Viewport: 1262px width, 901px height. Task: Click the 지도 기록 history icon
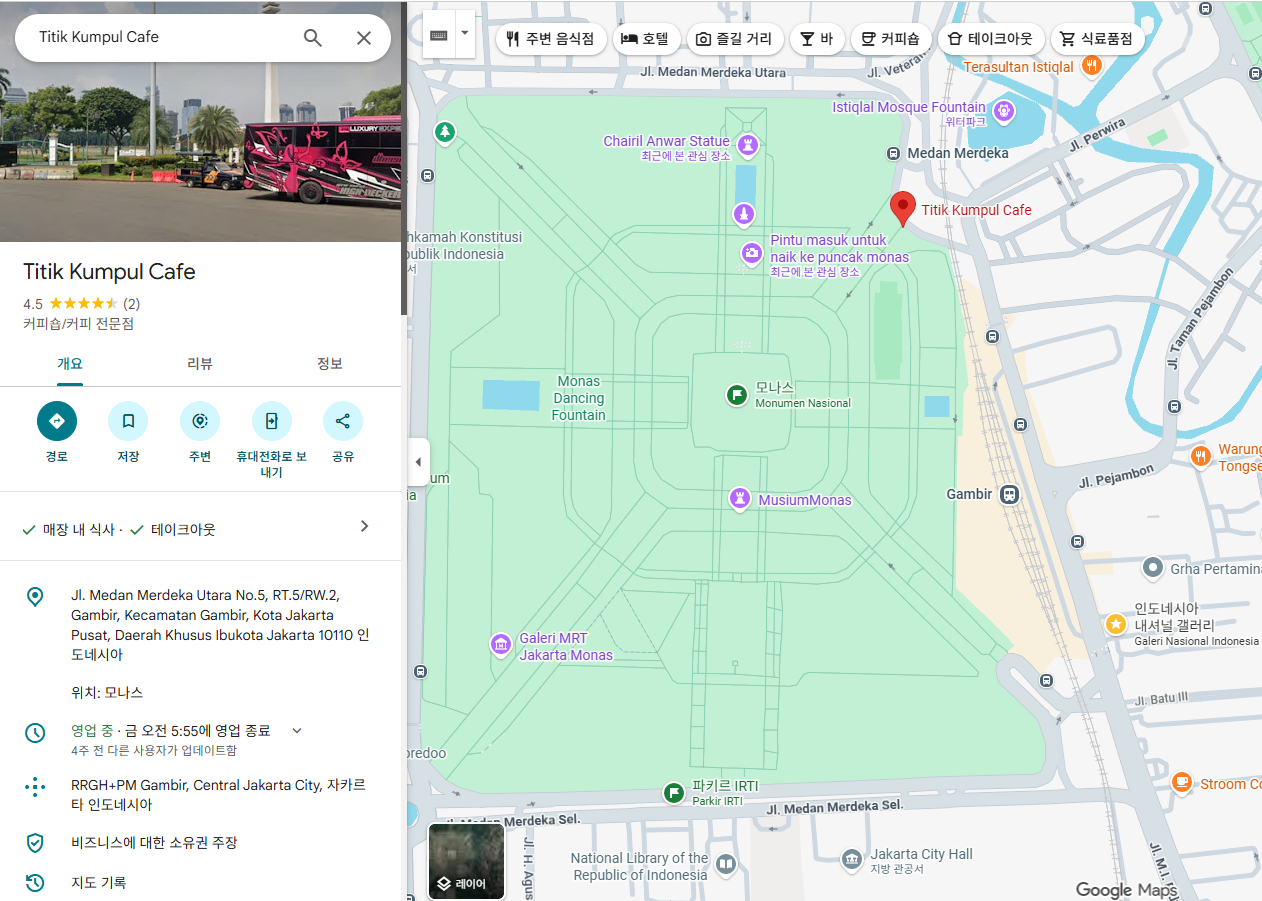[x=35, y=883]
